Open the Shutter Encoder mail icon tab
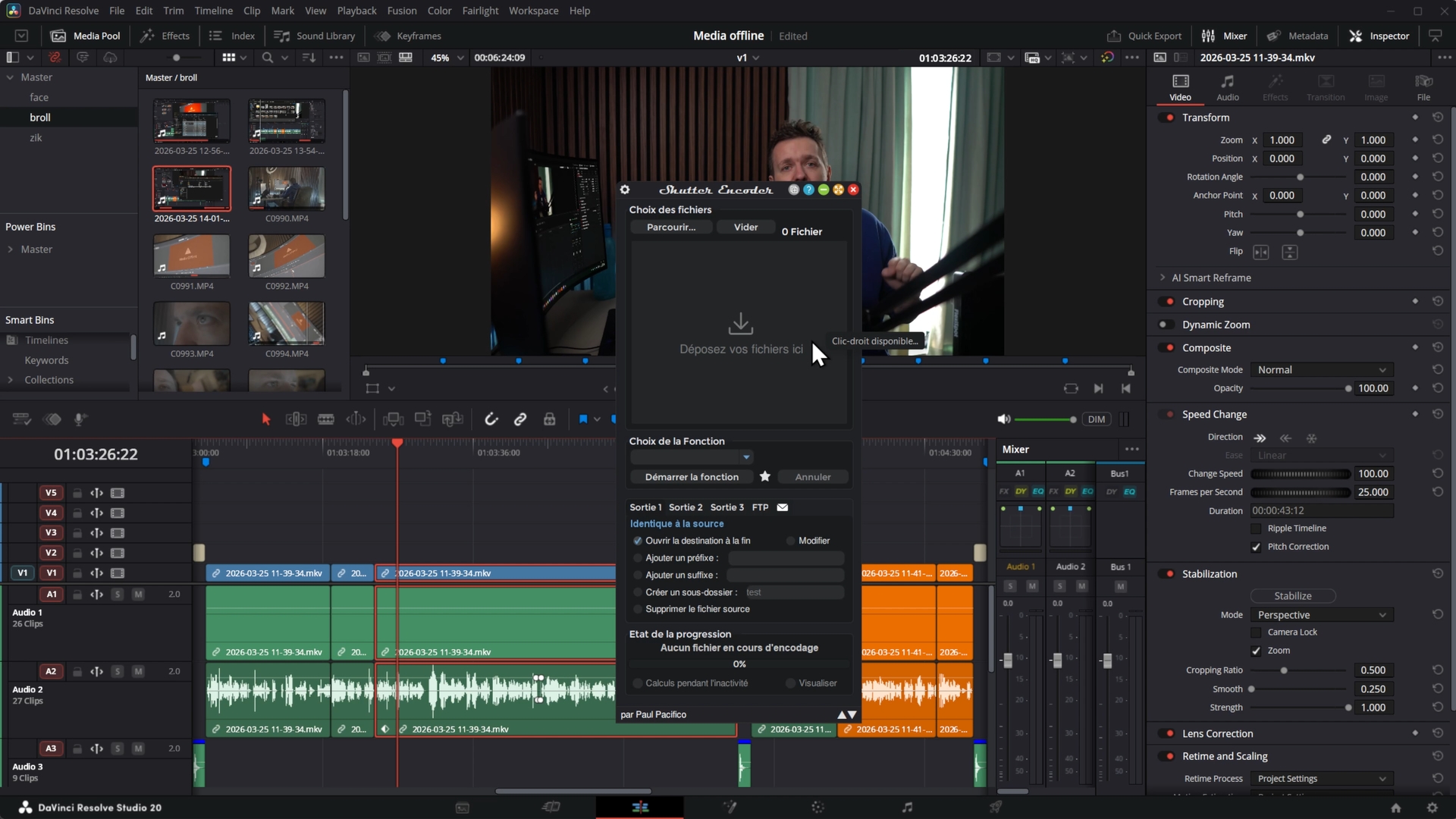 point(783,507)
